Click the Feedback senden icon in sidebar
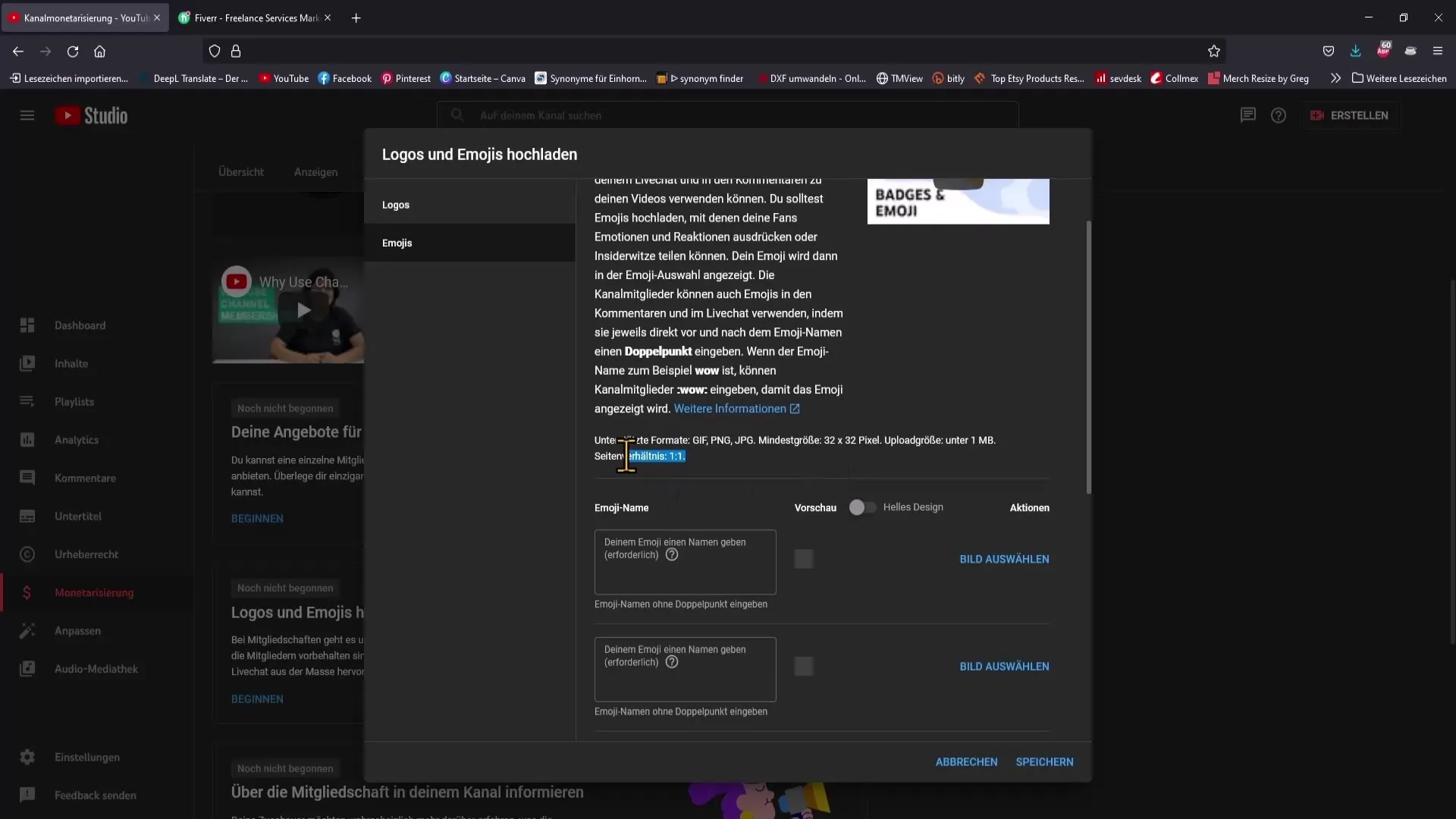The height and width of the screenshot is (819, 1456). 27,795
